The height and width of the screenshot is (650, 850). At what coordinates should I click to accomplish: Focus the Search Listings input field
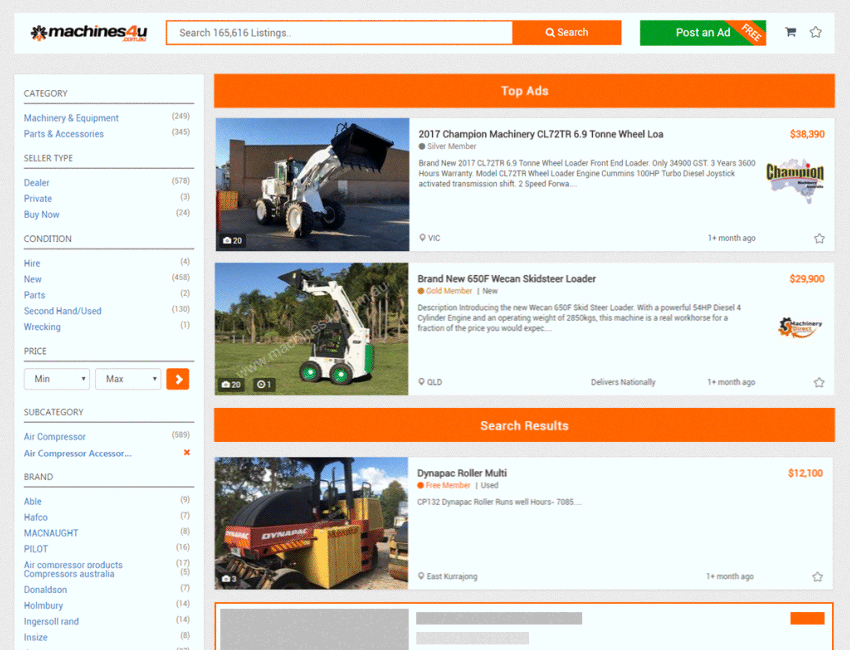[339, 33]
